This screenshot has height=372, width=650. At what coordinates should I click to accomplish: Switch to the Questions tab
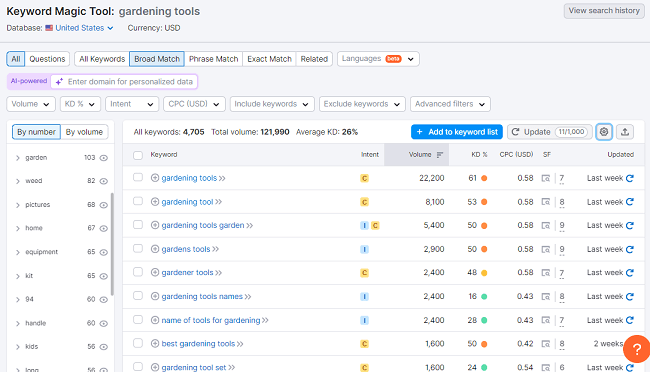(47, 59)
